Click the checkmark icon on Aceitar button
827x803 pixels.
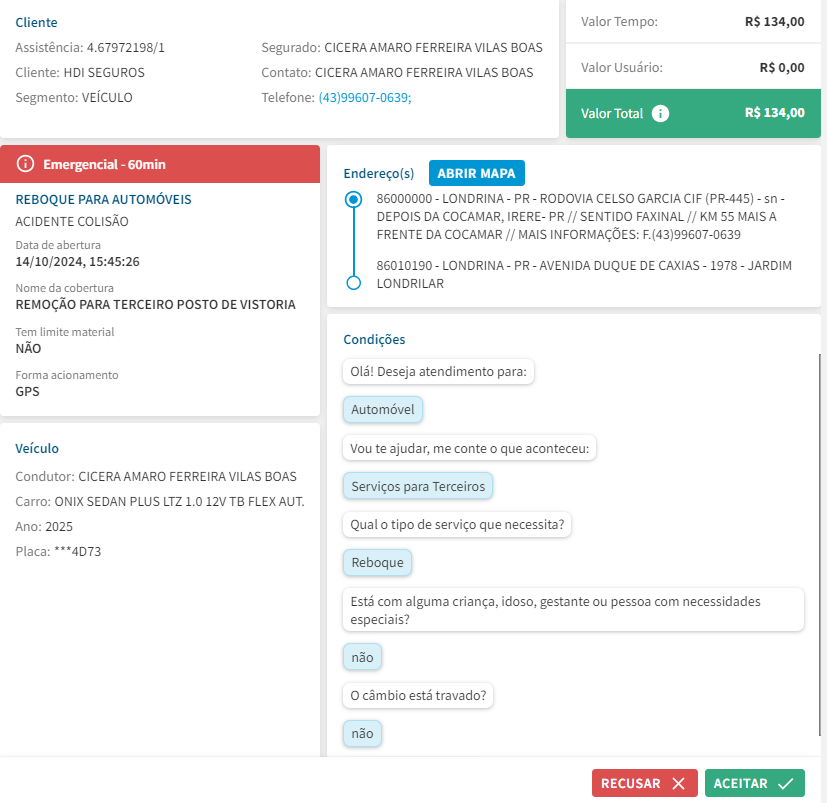tap(785, 783)
